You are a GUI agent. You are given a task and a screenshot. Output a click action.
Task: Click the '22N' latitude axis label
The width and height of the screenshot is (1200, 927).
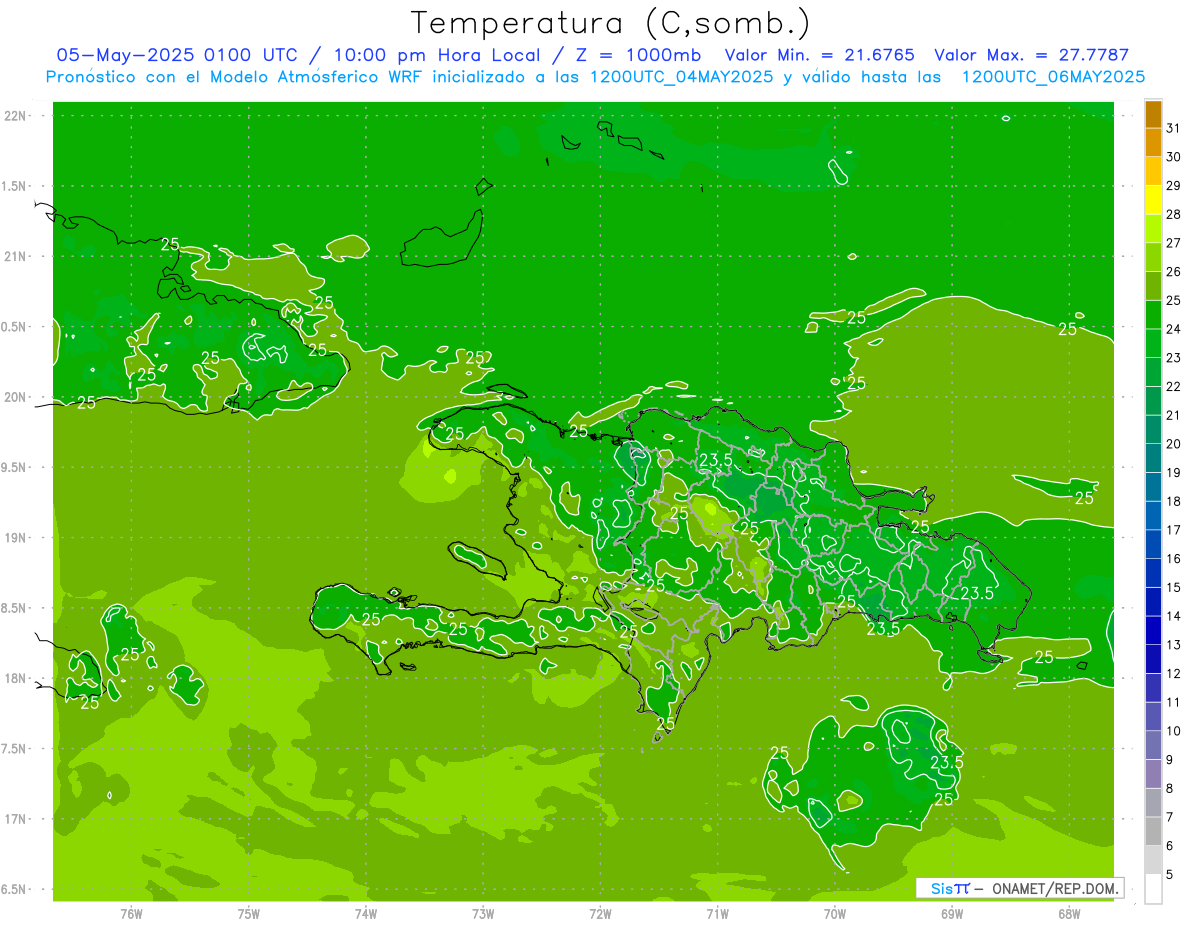click(x=15, y=115)
